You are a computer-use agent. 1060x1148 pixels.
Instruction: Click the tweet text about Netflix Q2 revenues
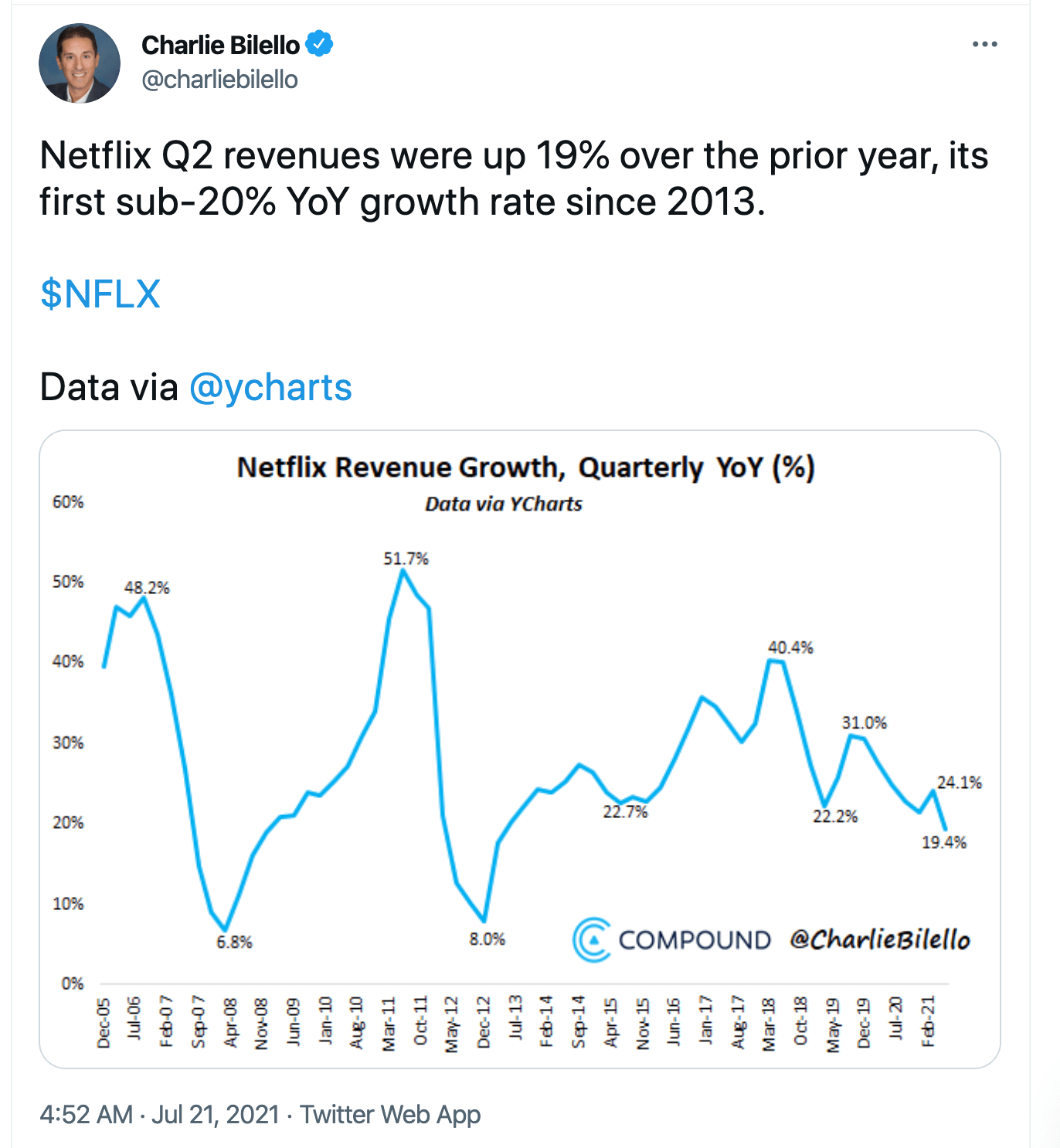pyautogui.click(x=514, y=178)
